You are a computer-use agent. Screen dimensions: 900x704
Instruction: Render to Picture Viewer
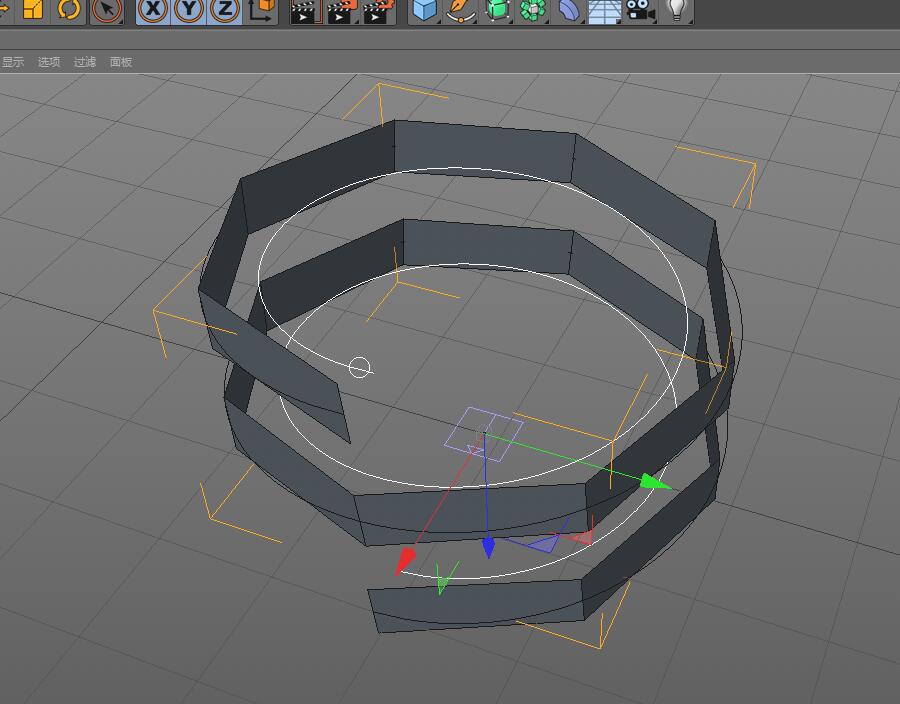(x=340, y=11)
